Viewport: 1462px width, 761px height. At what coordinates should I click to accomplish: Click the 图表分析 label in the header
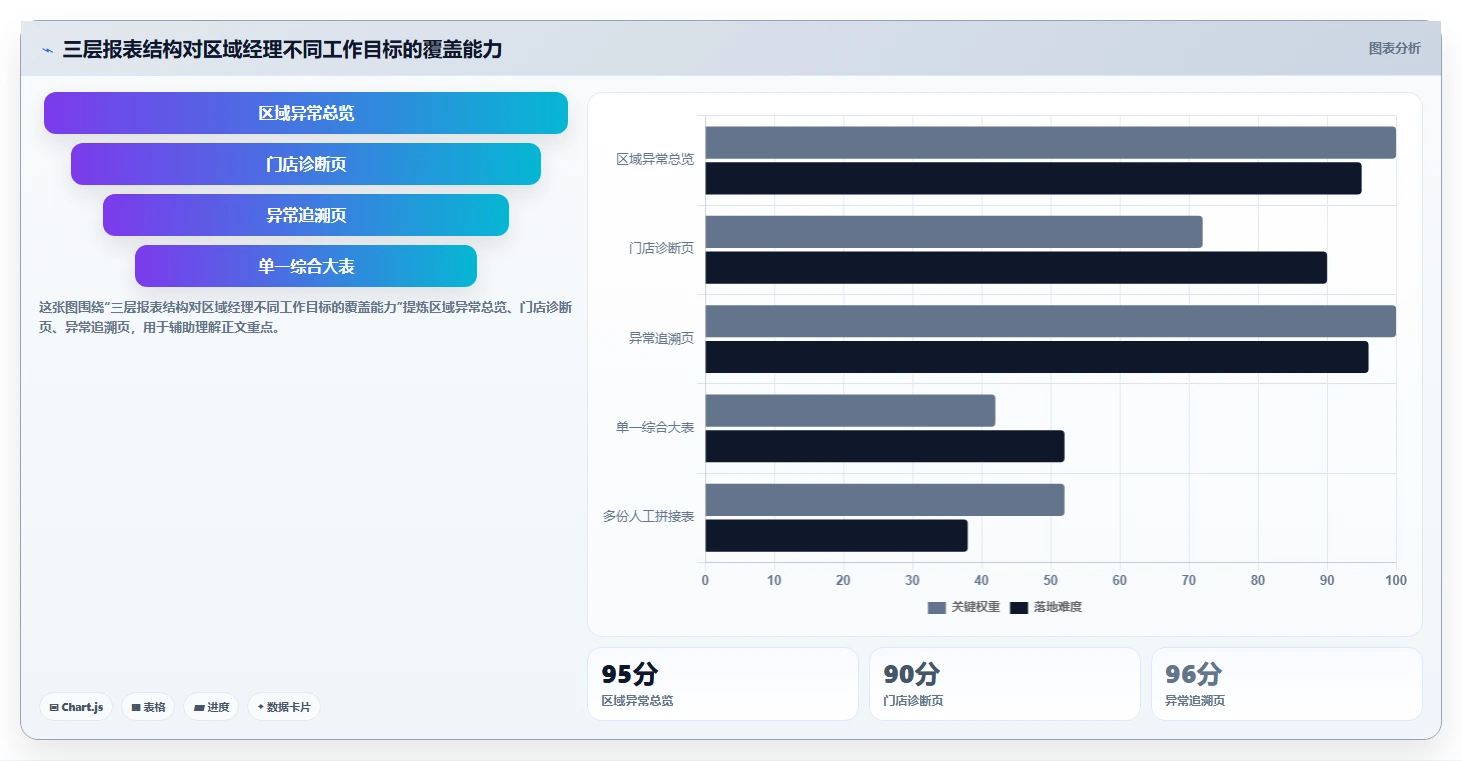[1394, 48]
